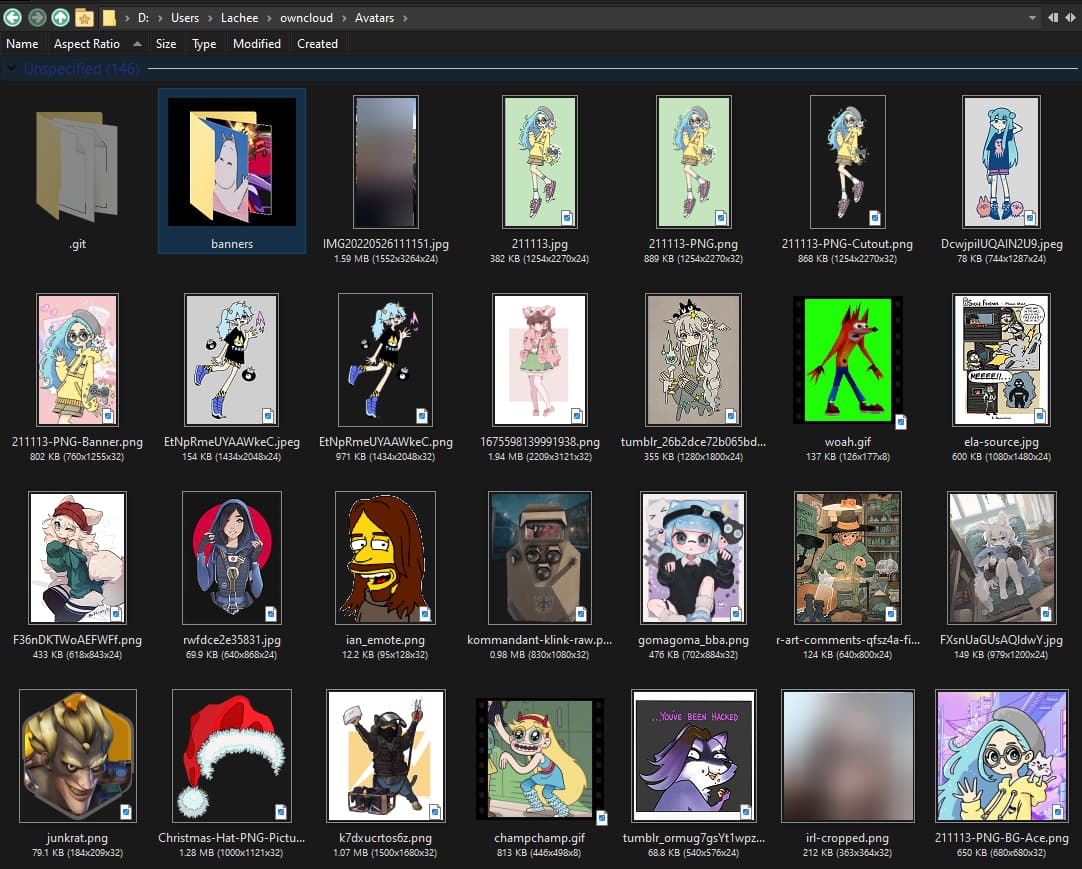Select the rwfdce2e35831.jpg thumbnail
Image resolution: width=1082 pixels, height=869 pixels.
(x=232, y=558)
